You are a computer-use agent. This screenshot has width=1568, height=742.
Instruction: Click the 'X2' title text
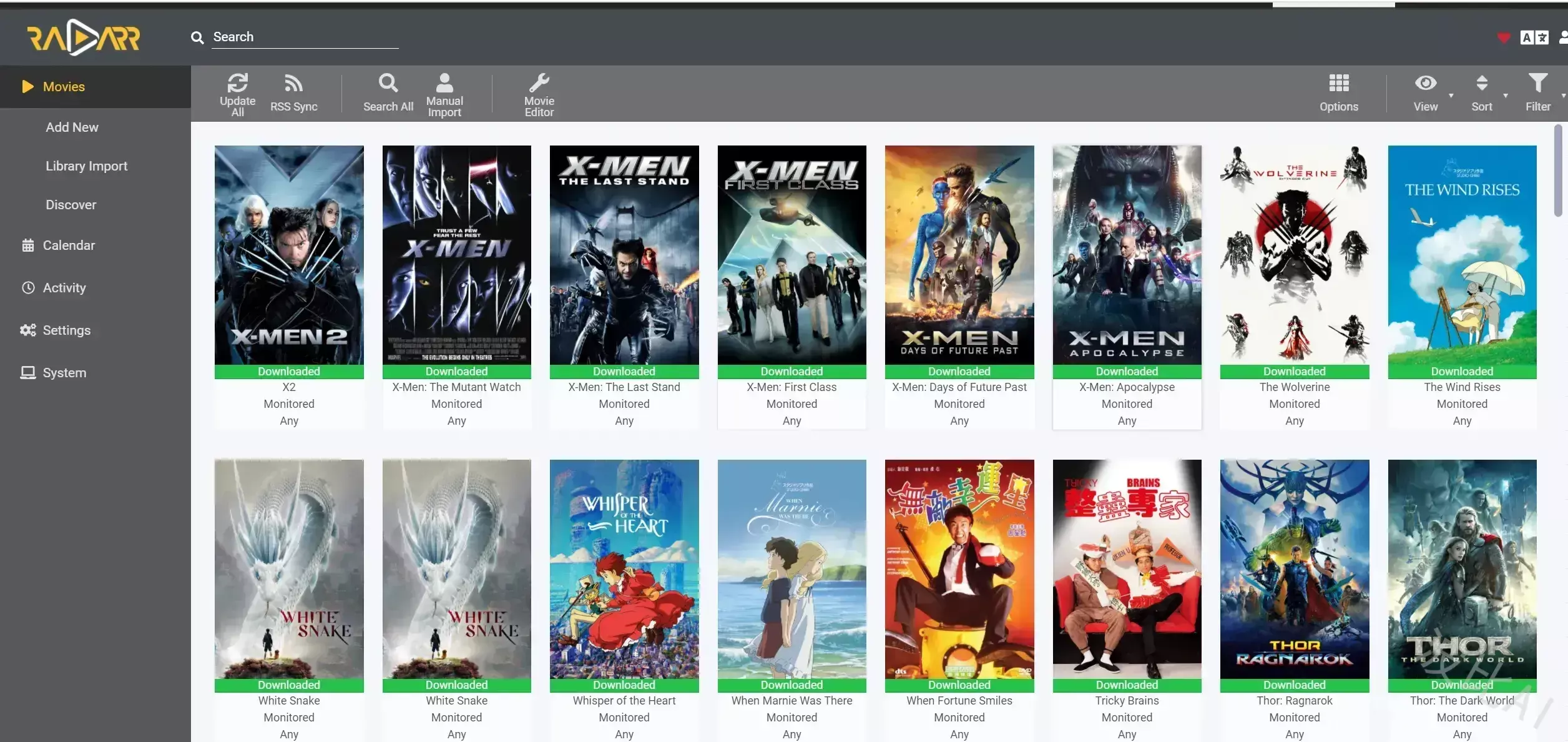tap(289, 387)
